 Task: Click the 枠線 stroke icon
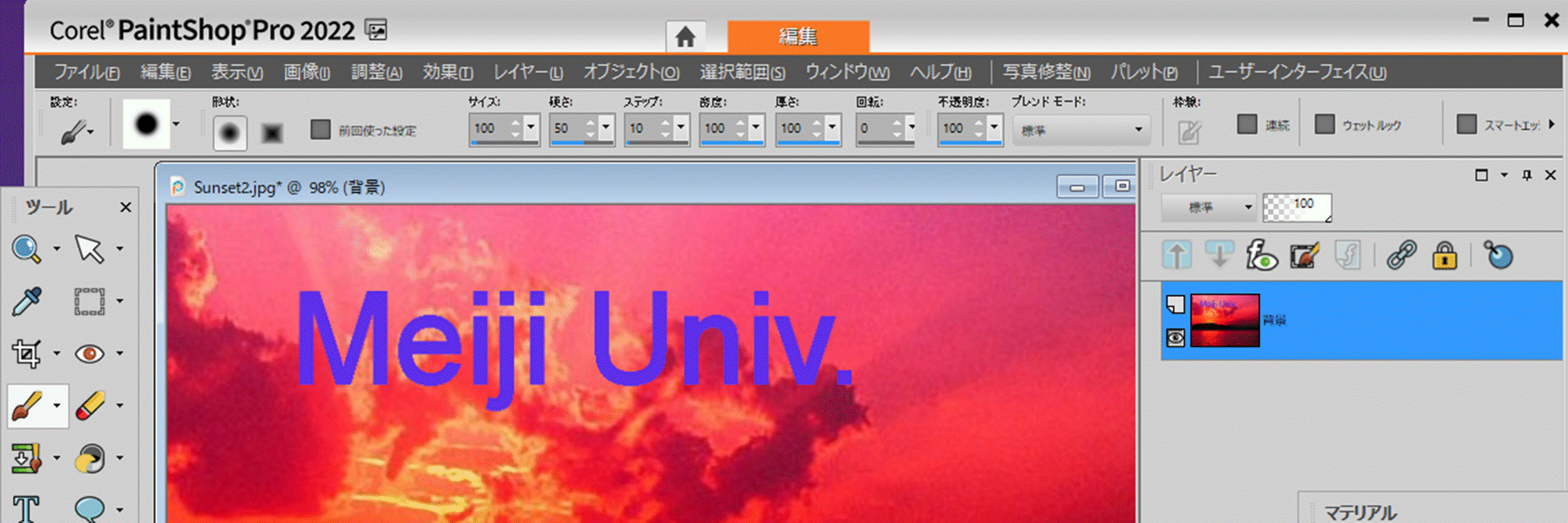click(x=1189, y=131)
